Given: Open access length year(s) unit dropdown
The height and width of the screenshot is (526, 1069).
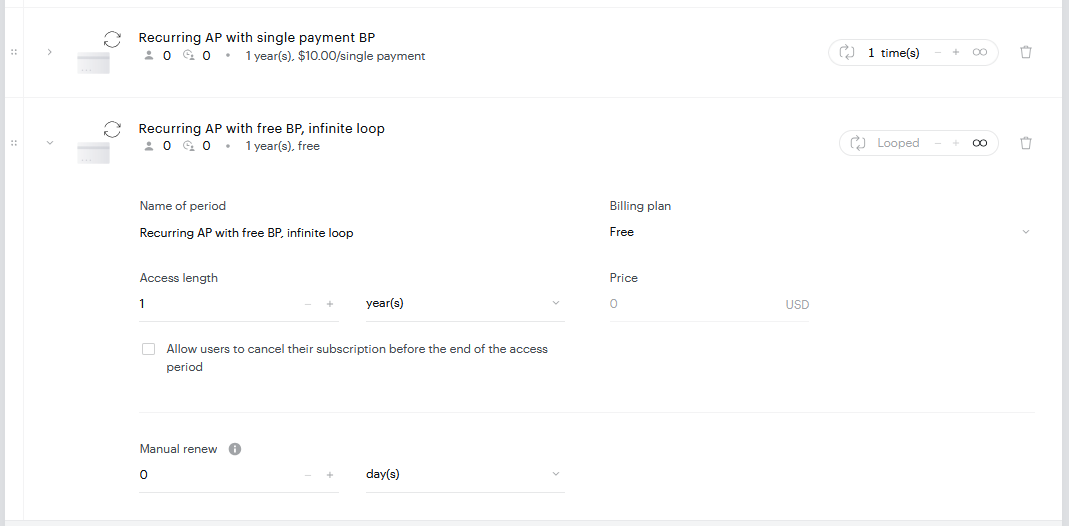Looking at the screenshot, I should point(465,303).
